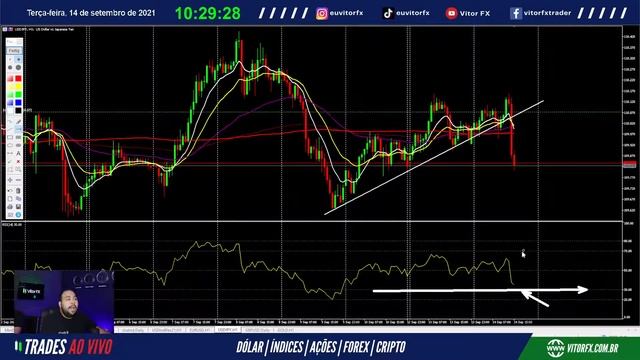
Task: Click the move cross-arrows icon
Action: click(10, 180)
